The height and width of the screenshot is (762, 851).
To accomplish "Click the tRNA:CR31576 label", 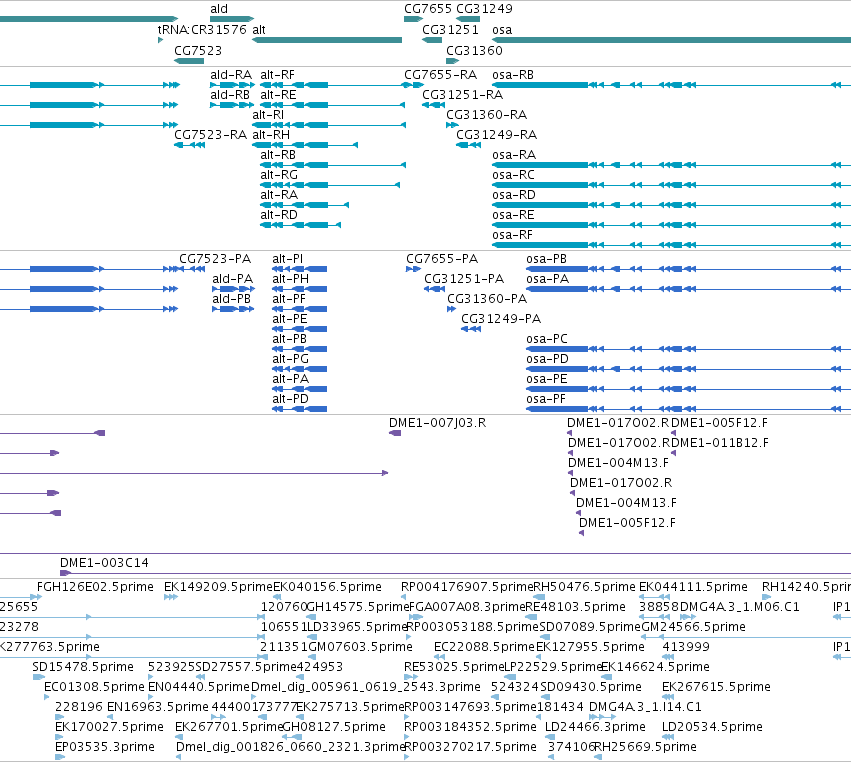I will pyautogui.click(x=202, y=29).
